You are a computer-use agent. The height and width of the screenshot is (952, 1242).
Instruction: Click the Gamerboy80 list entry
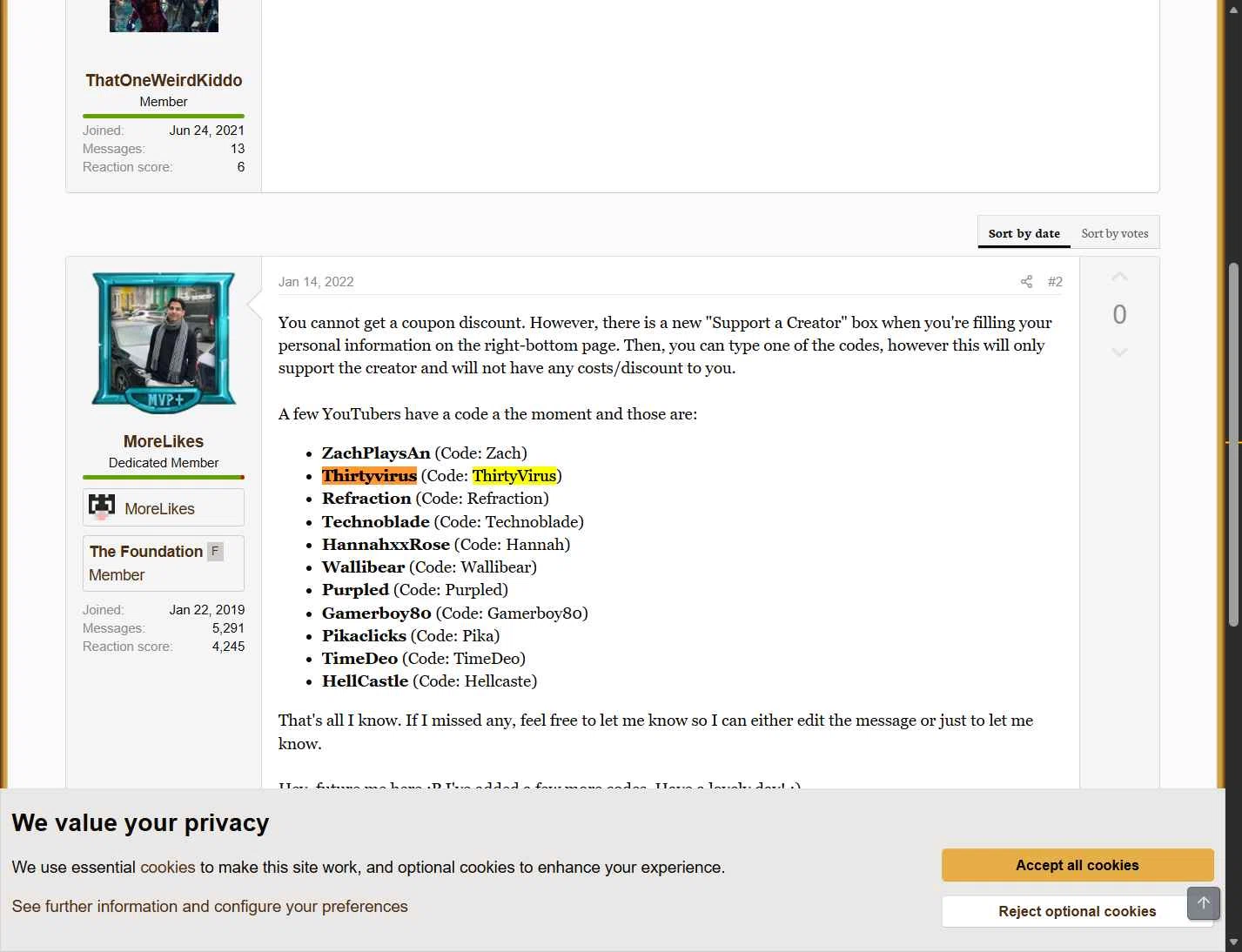click(455, 613)
